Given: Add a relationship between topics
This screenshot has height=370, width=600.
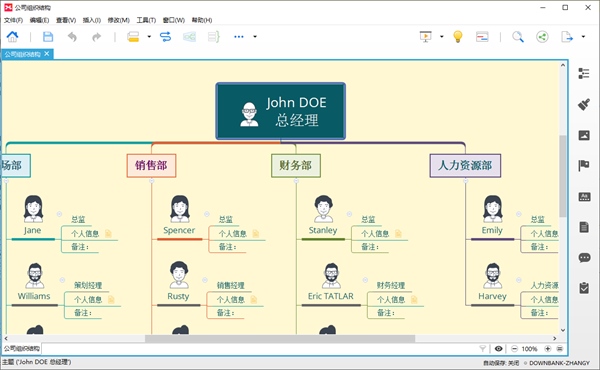Looking at the screenshot, I should (165, 37).
